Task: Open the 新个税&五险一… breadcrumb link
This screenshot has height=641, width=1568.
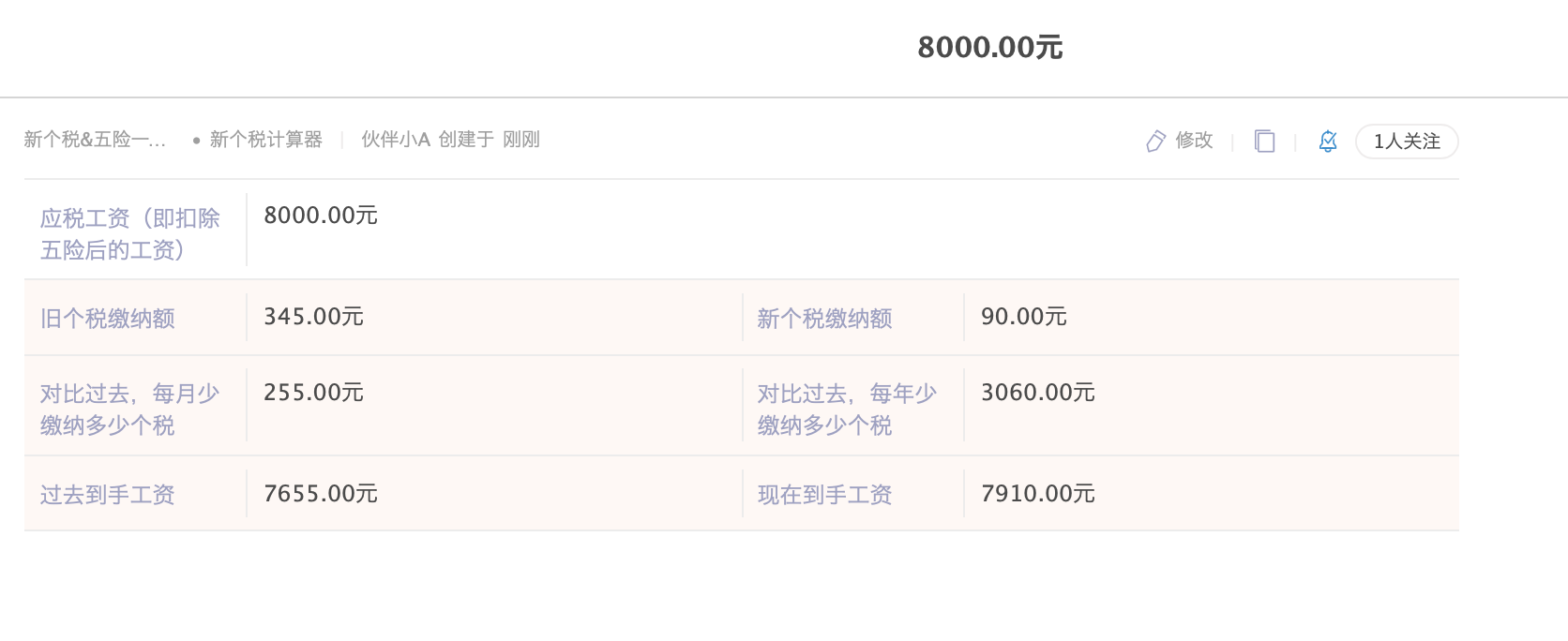Action: point(95,140)
